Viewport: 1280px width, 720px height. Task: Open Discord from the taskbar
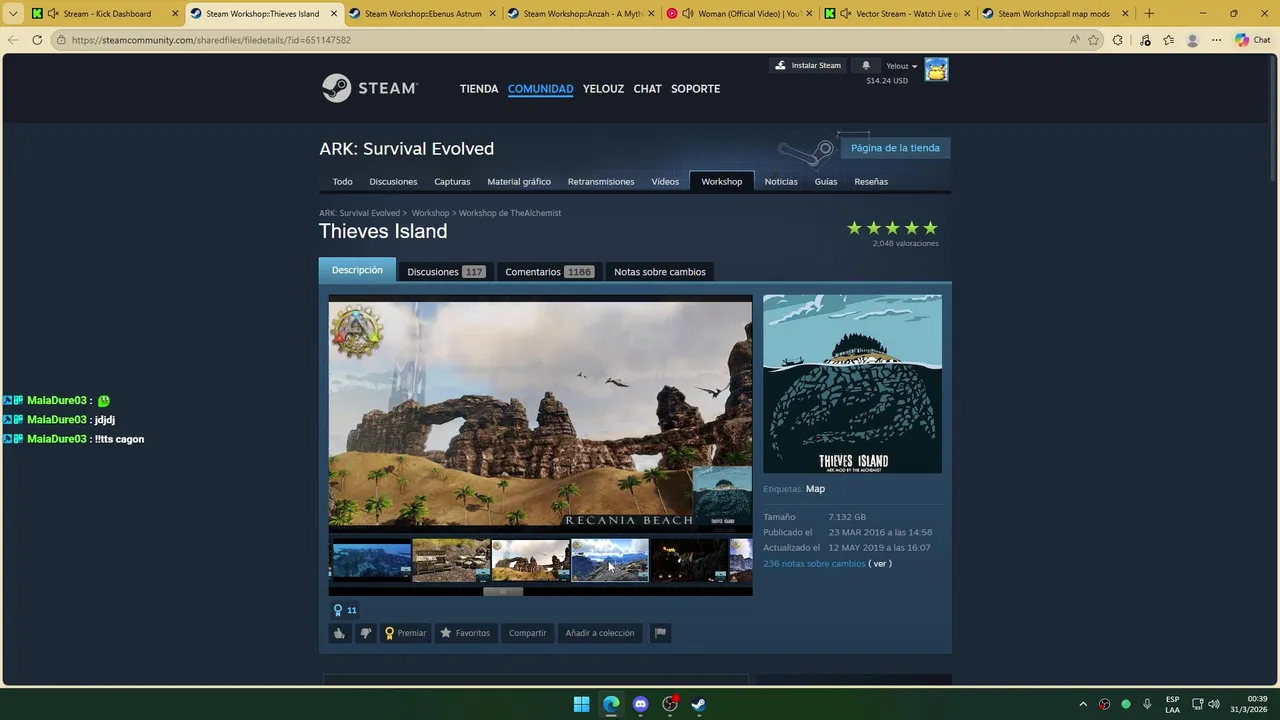(x=641, y=704)
